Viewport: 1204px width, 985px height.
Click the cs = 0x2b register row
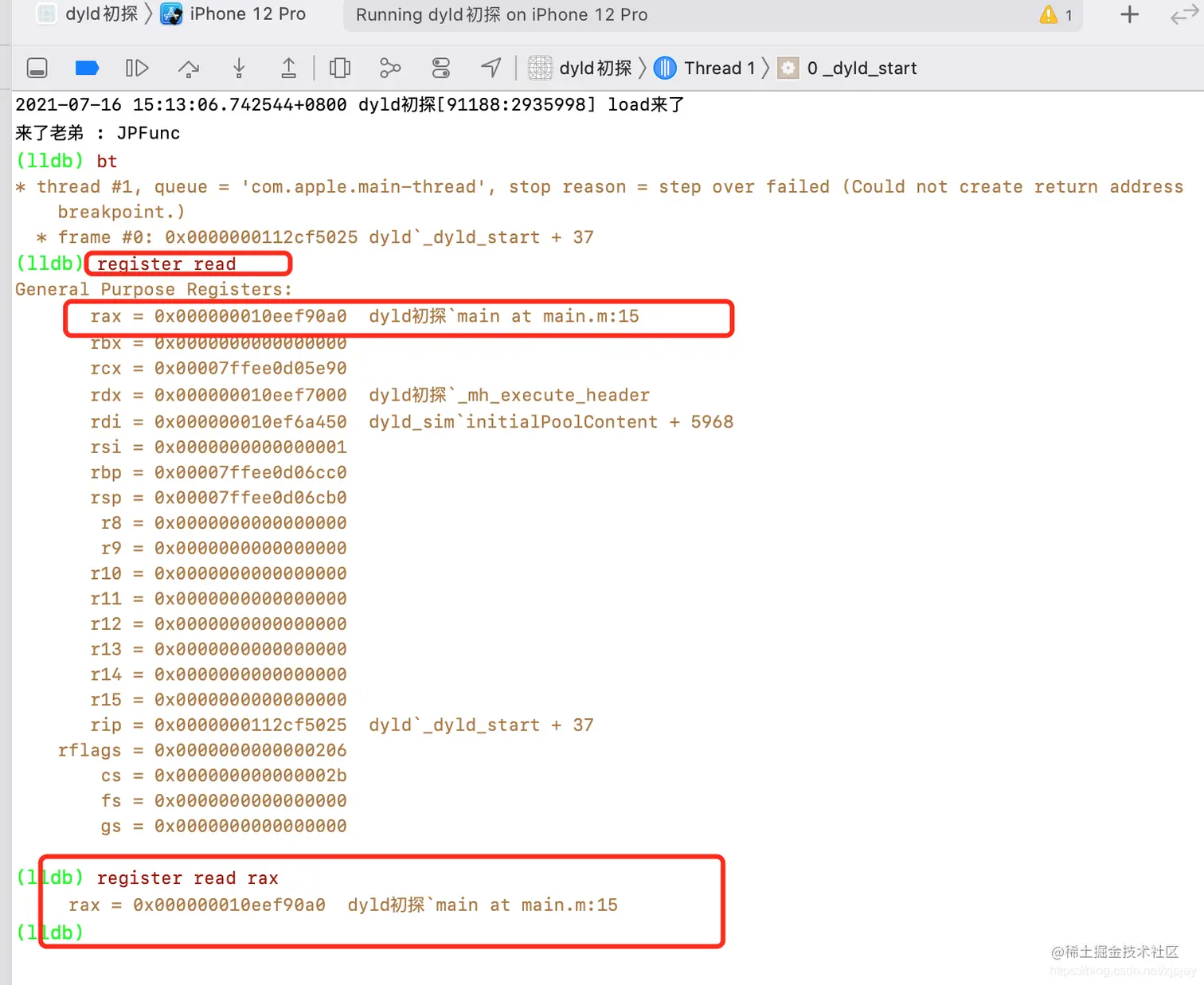coord(224,776)
